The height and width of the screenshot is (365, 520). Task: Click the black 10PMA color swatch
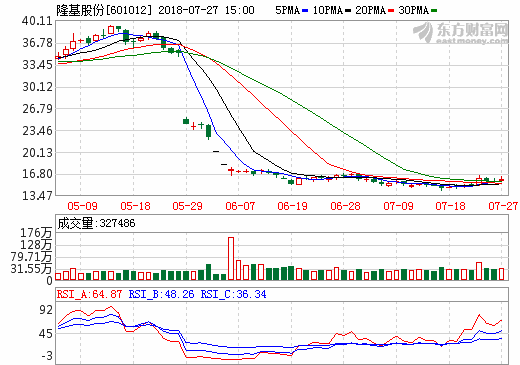click(348, 11)
